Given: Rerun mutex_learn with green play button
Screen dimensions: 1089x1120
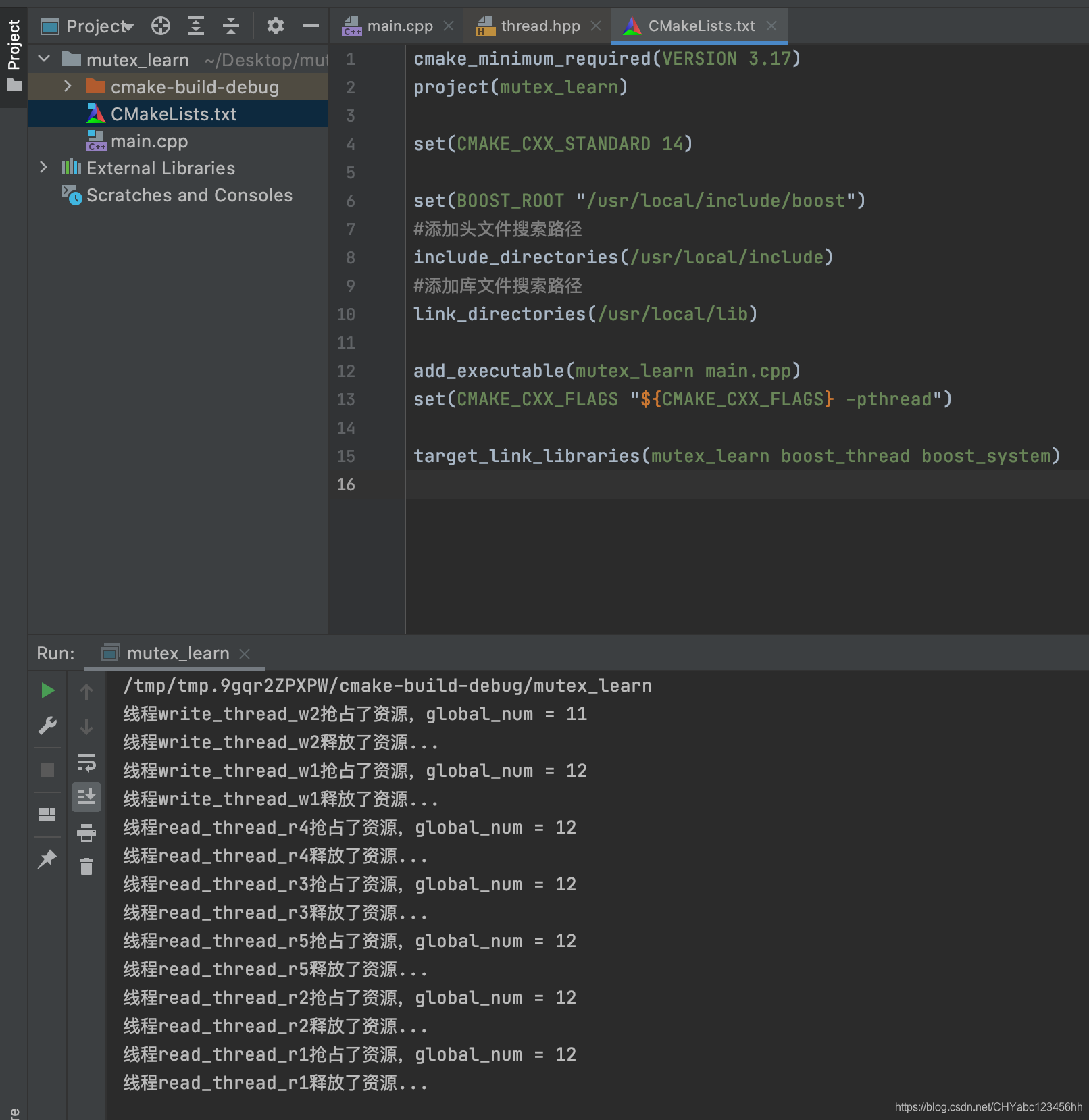Looking at the screenshot, I should coord(48,690).
